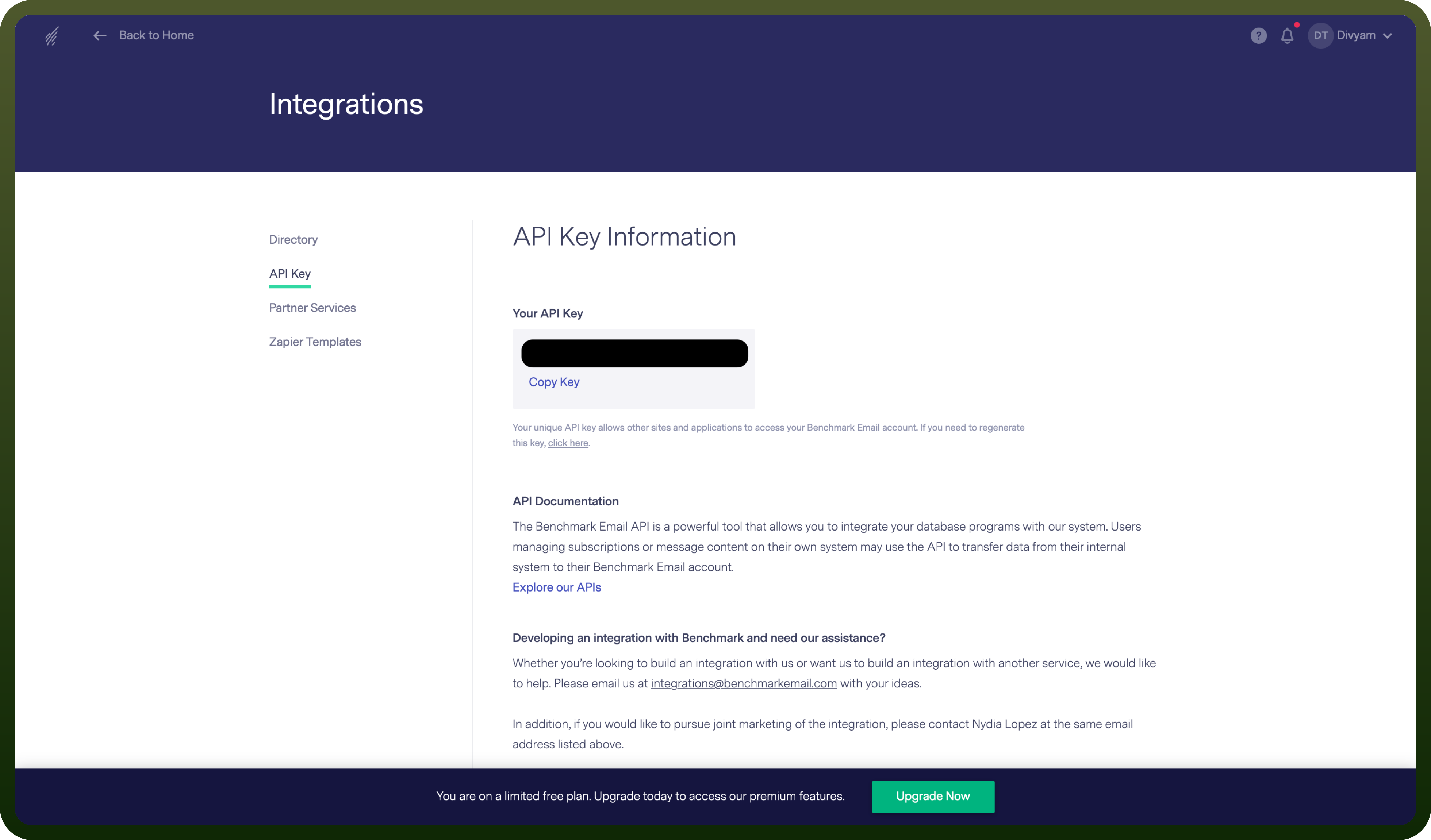Click 'click here' to regenerate key
The height and width of the screenshot is (840, 1431).
click(x=568, y=443)
